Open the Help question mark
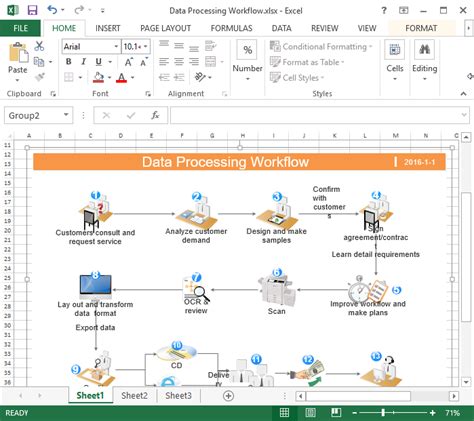 [x=384, y=10]
